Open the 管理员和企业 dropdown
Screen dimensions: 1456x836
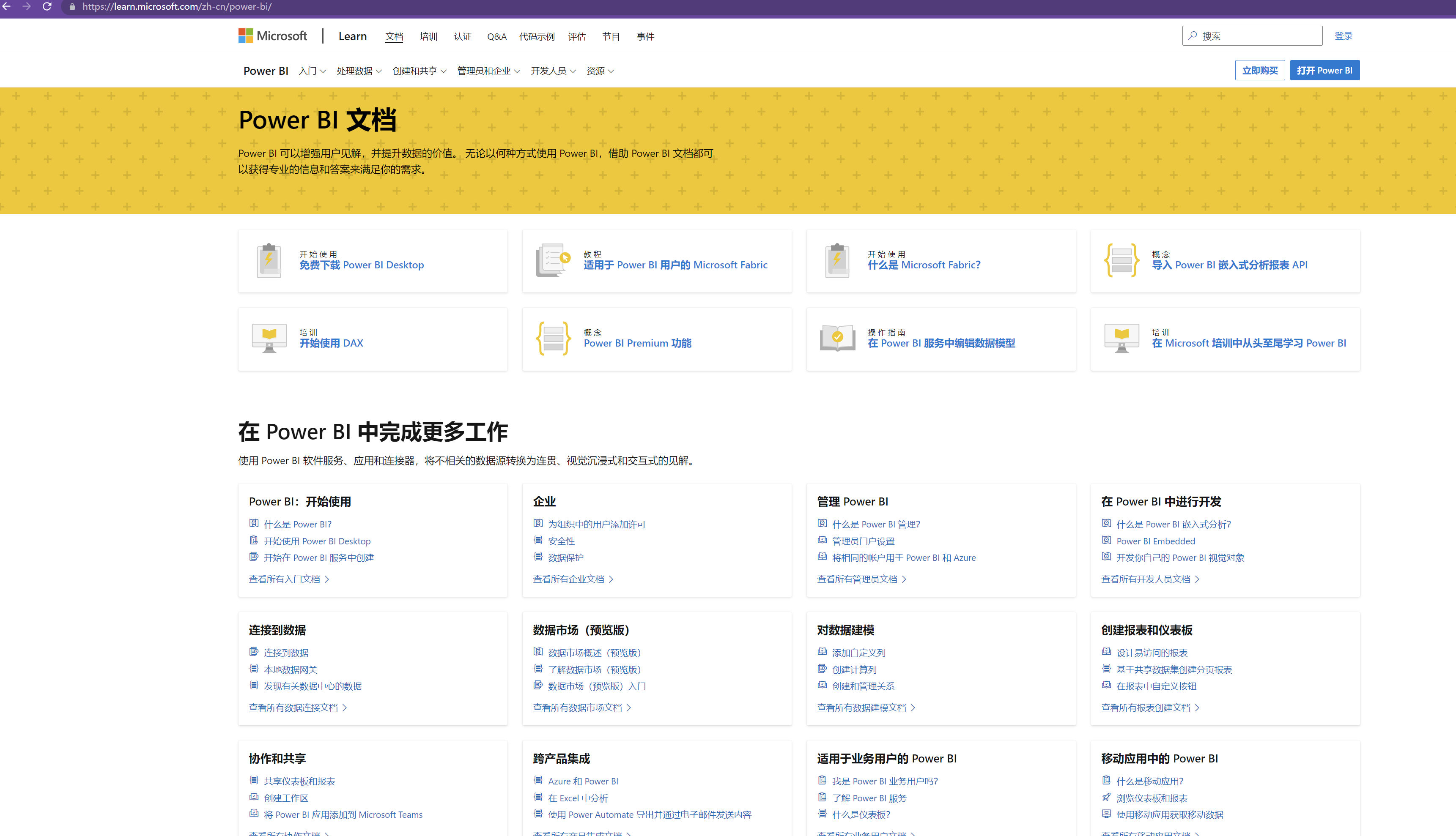point(488,71)
